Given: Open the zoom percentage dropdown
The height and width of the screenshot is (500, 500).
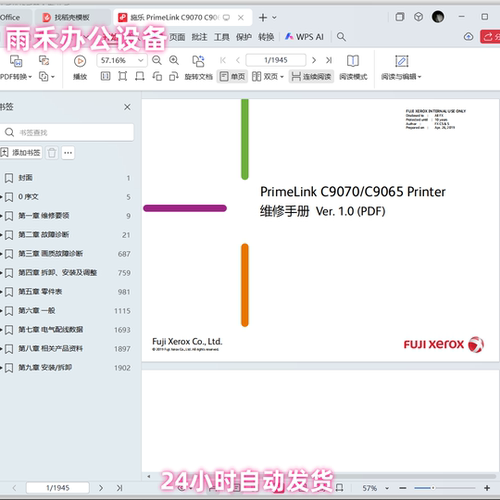Looking at the screenshot, I should point(141,60).
